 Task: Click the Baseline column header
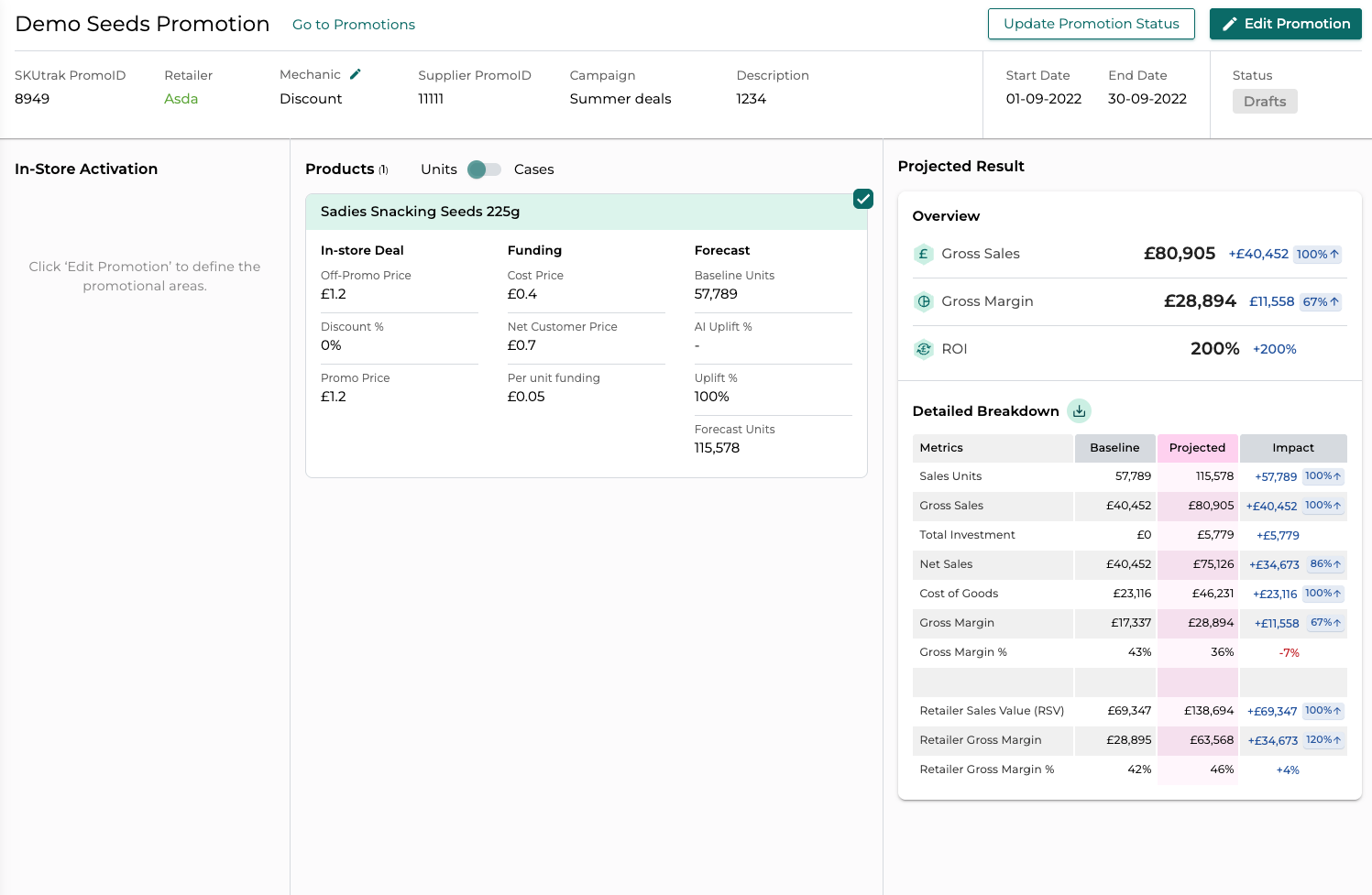(1114, 448)
